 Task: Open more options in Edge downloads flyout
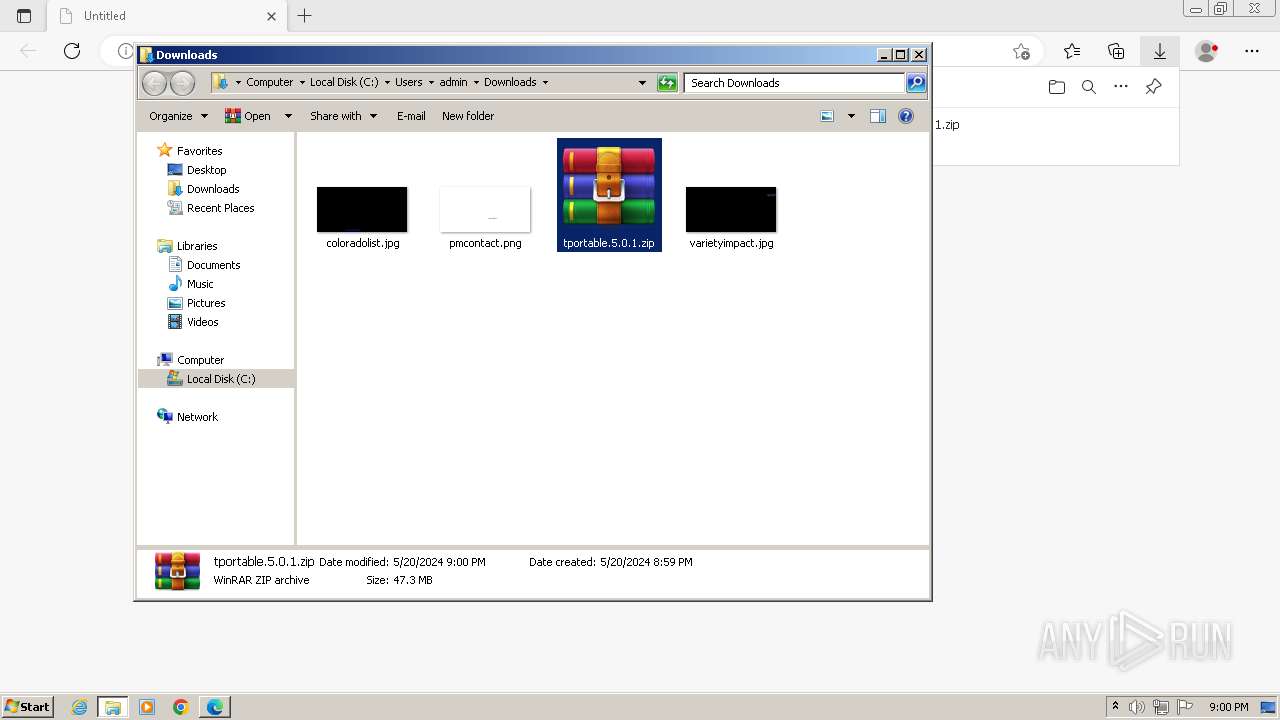[1121, 87]
